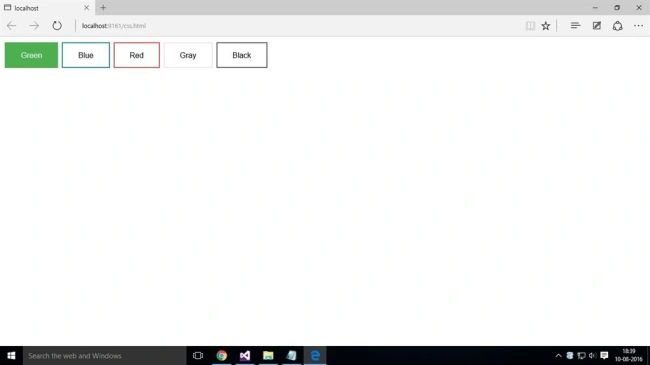Switch to Visual Studio on taskbar

click(x=245, y=355)
